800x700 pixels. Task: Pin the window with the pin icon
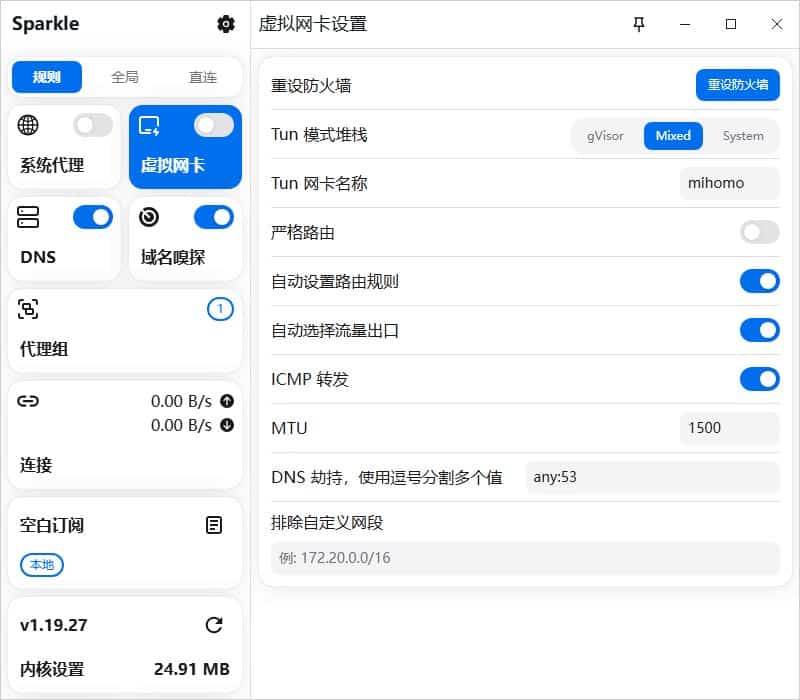pos(639,24)
